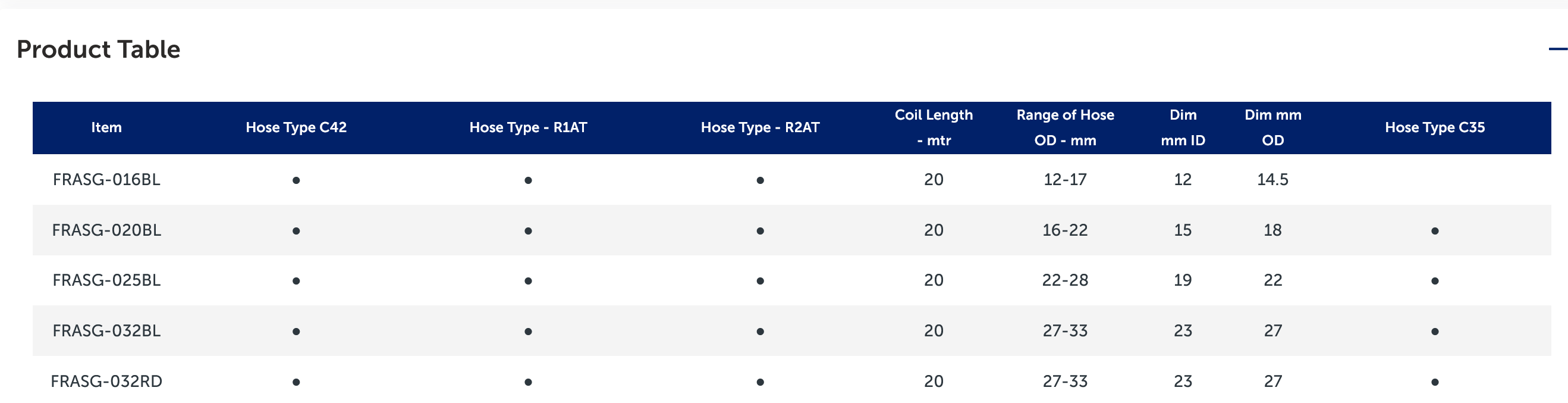Select the Hose Type C35 column header
The width and height of the screenshot is (1568, 403).
pos(1434,127)
